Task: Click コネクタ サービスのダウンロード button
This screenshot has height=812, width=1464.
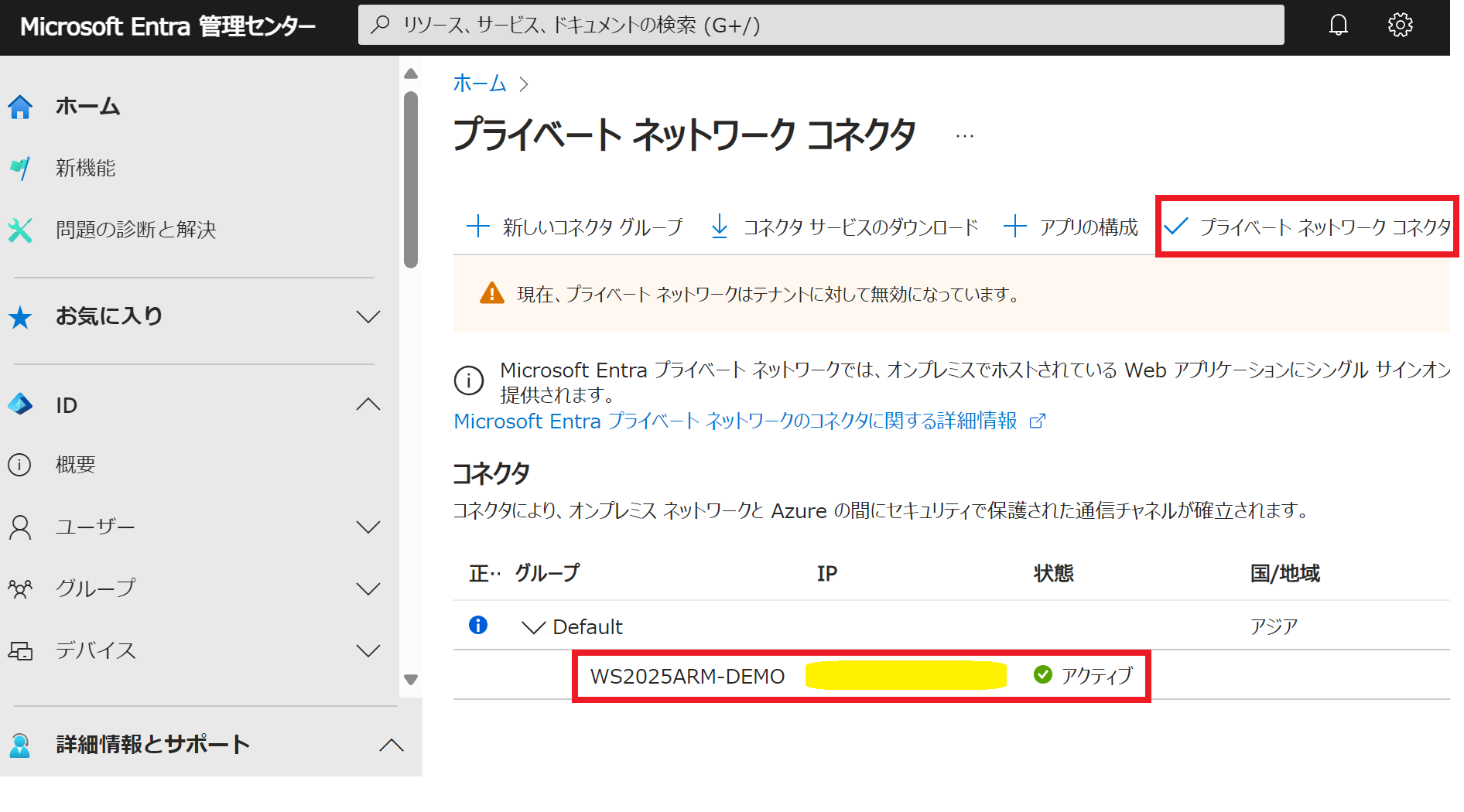Action: point(844,227)
